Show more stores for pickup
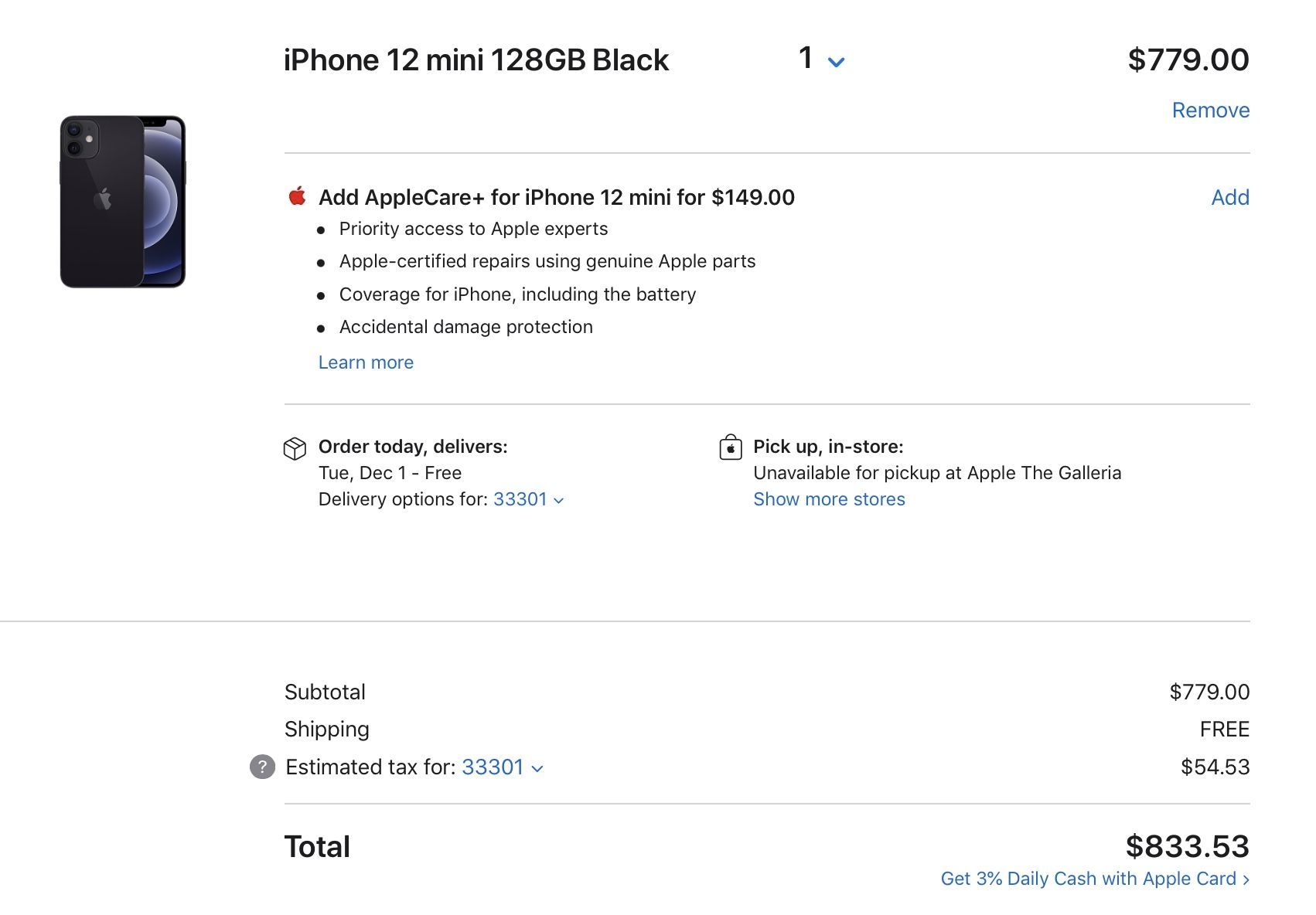The height and width of the screenshot is (915, 1316). point(829,499)
